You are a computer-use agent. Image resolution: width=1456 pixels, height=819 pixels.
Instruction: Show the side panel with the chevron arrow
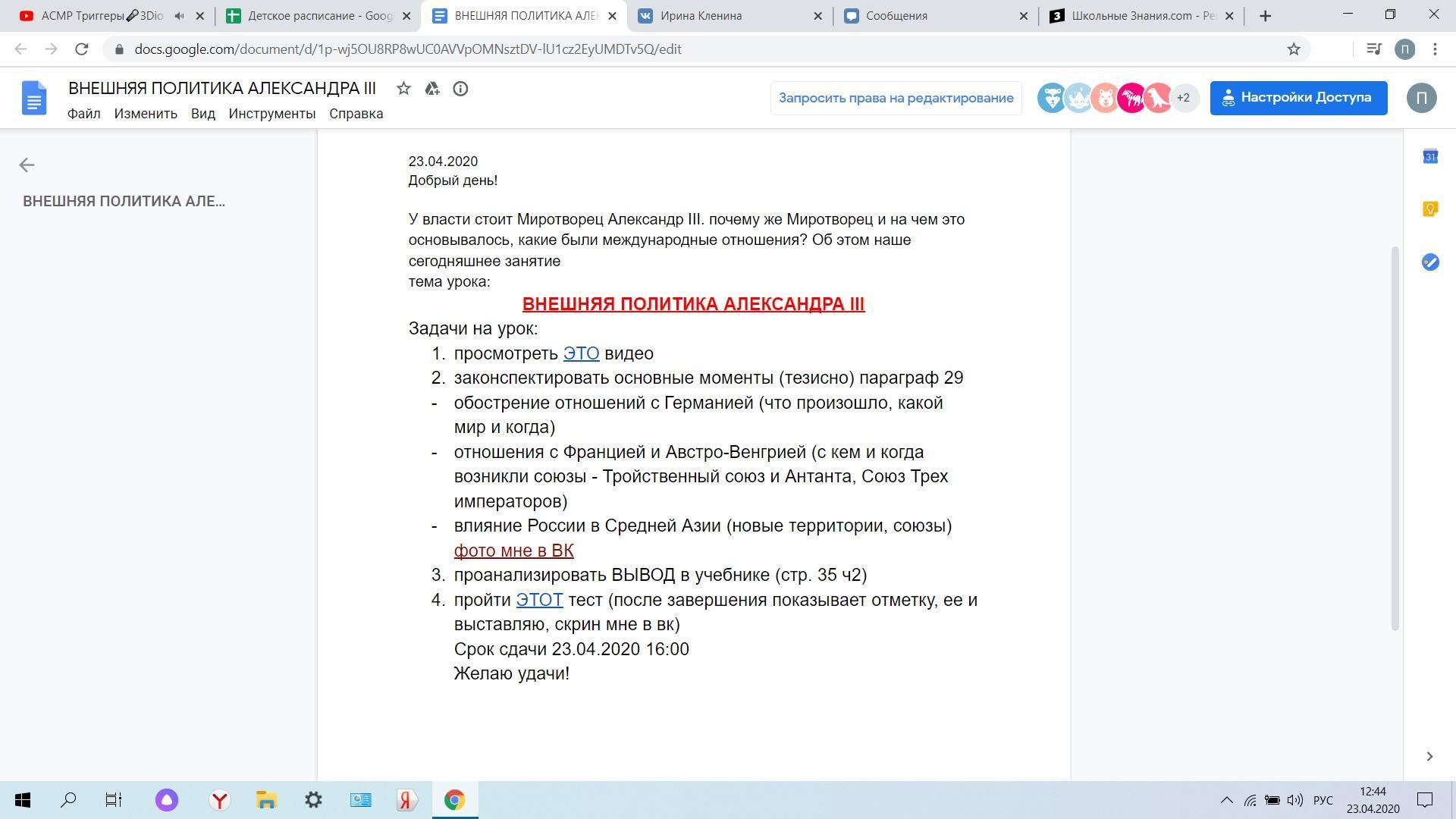tap(1429, 756)
